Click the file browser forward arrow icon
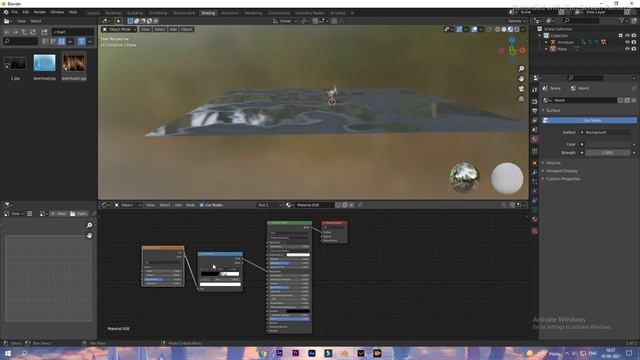 point(15,32)
